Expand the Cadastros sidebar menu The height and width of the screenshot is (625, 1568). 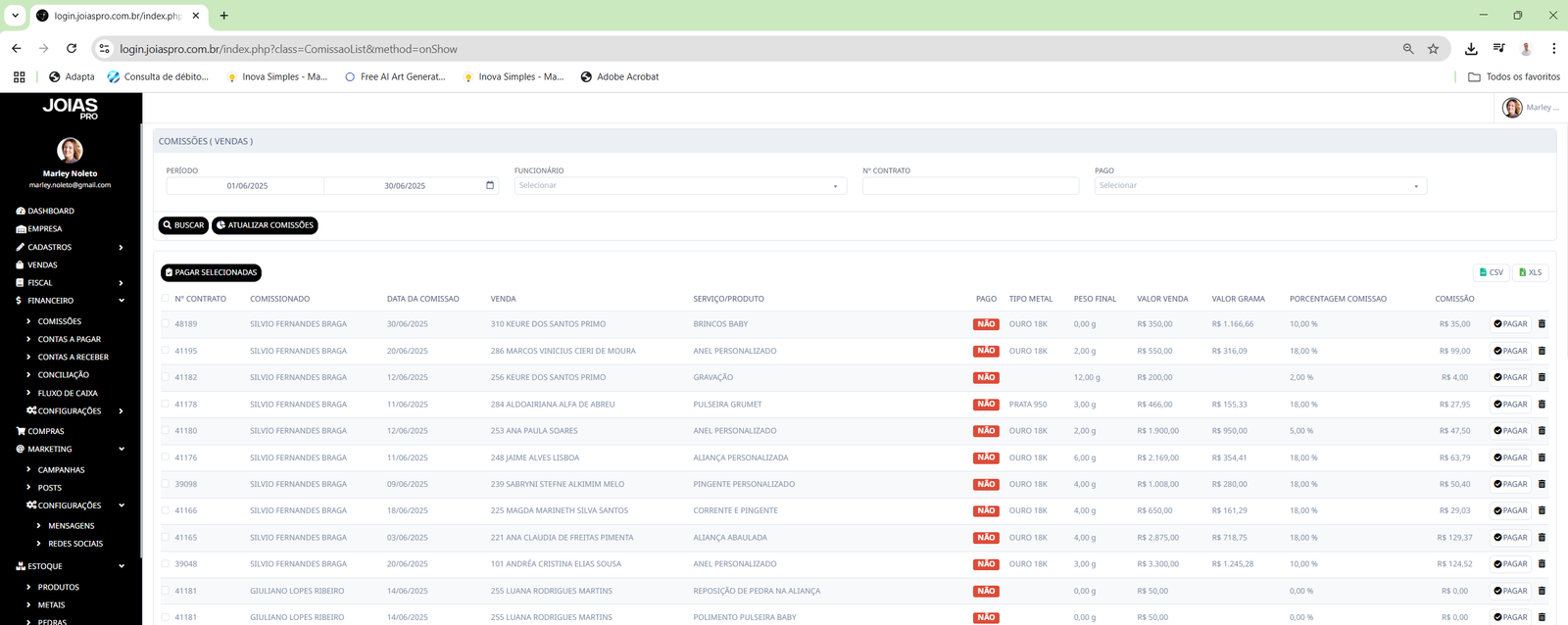tap(49, 247)
